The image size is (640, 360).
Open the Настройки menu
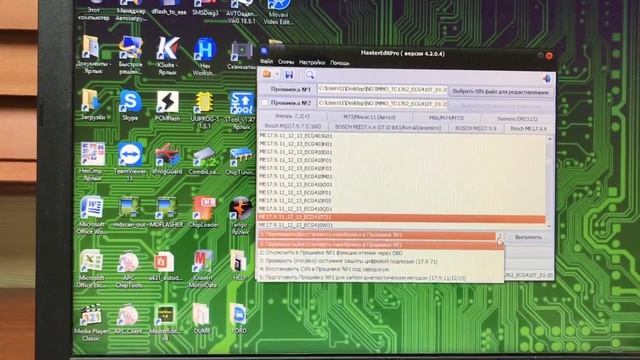[x=312, y=63]
